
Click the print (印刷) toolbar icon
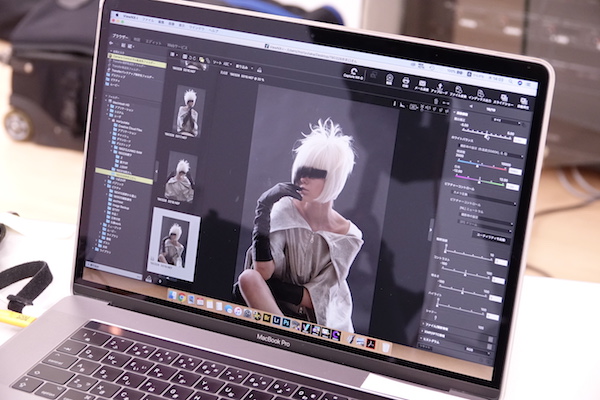coord(406,82)
